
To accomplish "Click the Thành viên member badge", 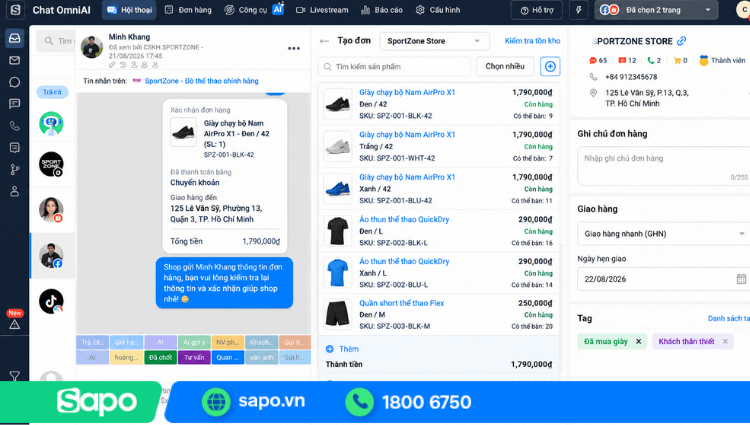I will pos(722,60).
